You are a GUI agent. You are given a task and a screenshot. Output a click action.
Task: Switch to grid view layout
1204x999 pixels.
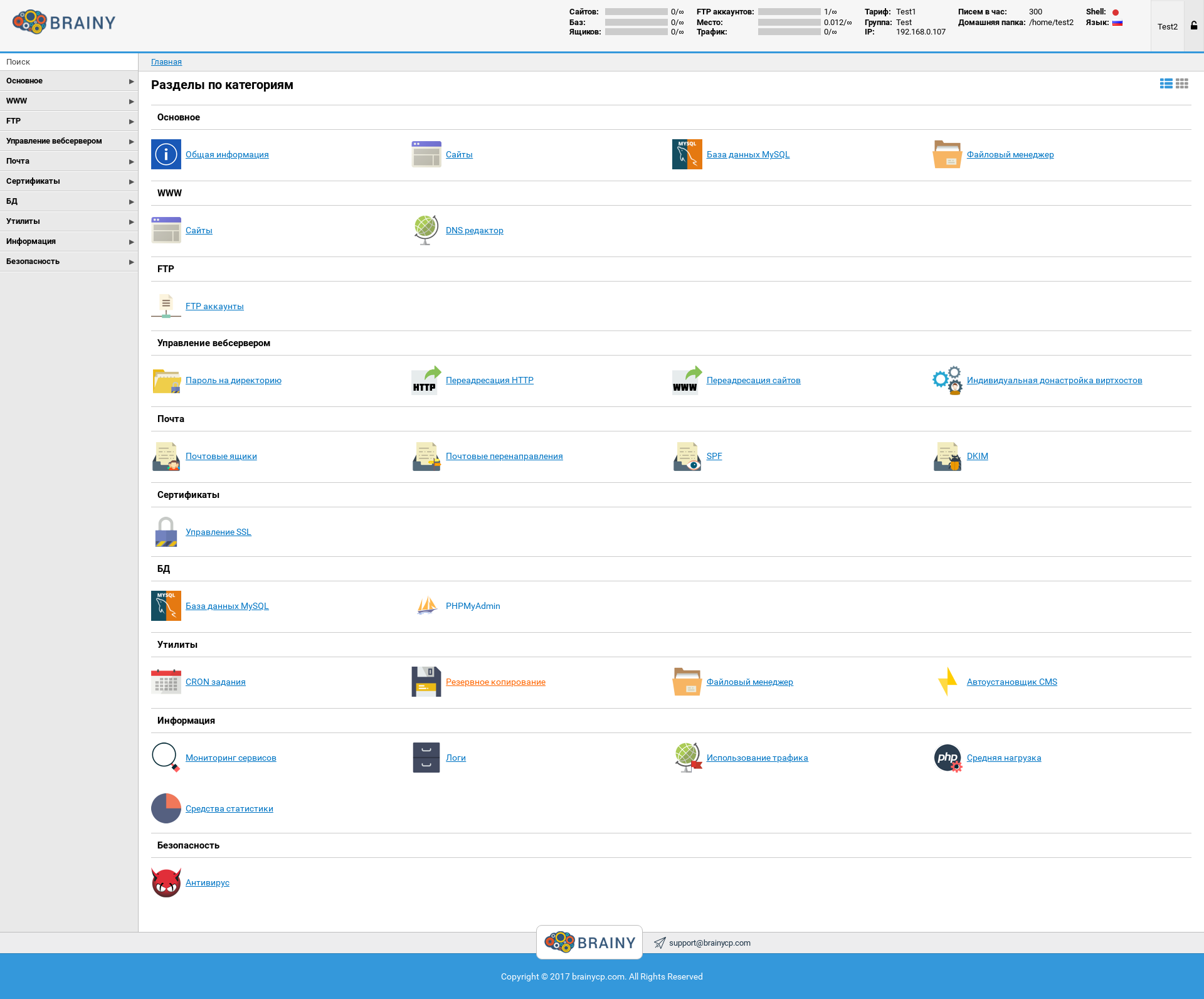[x=1182, y=83]
